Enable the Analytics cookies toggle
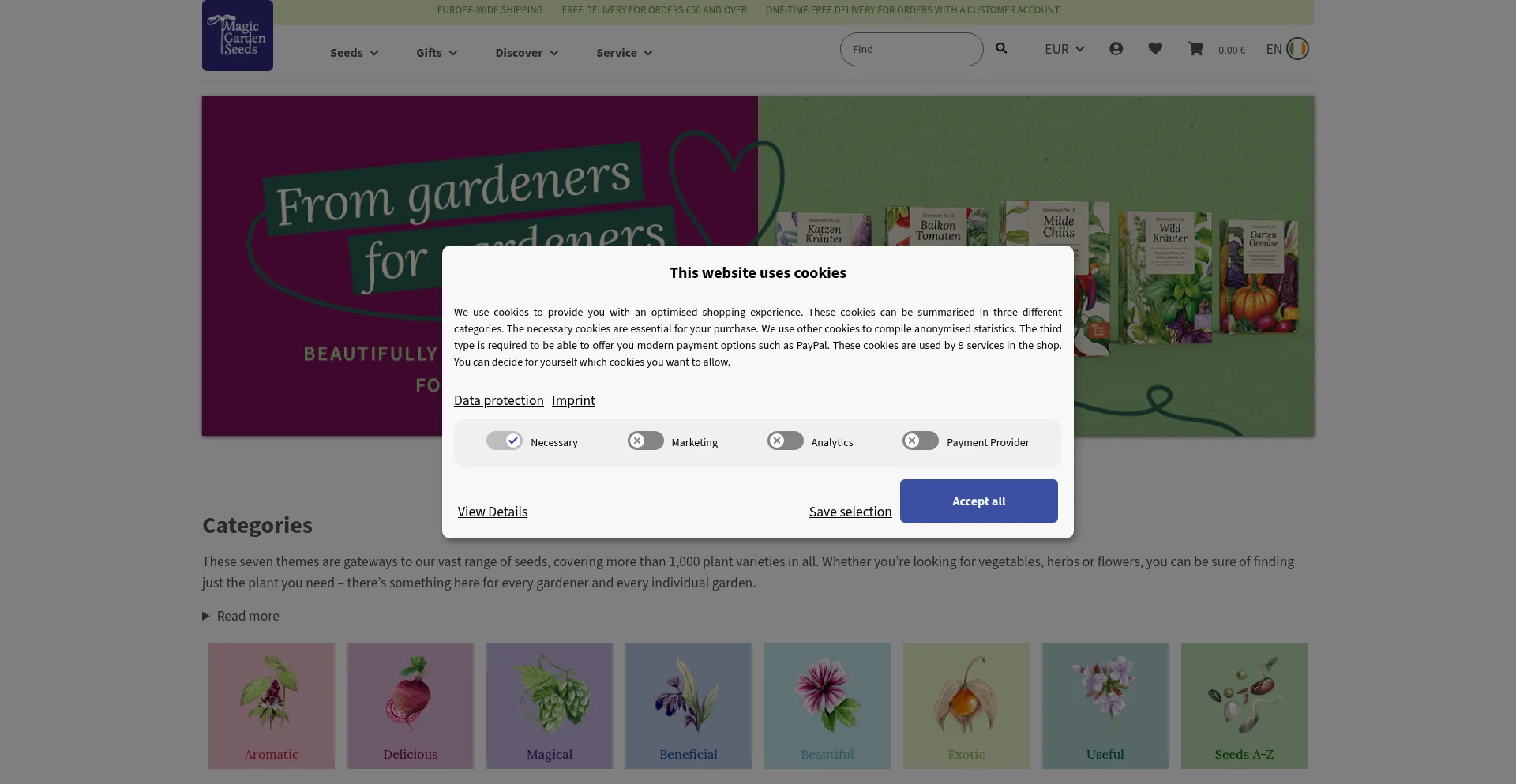This screenshot has width=1516, height=784. click(x=784, y=441)
